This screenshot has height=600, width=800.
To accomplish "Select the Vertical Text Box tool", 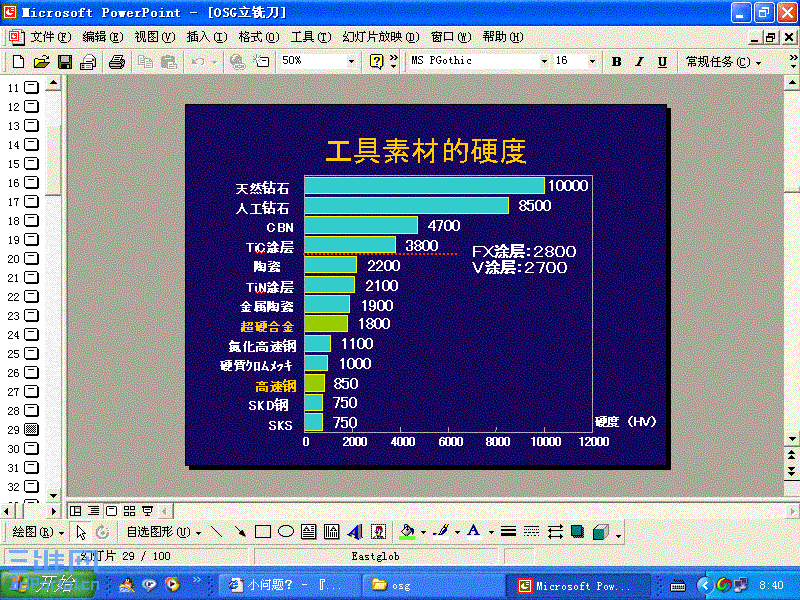I will pyautogui.click(x=331, y=532).
